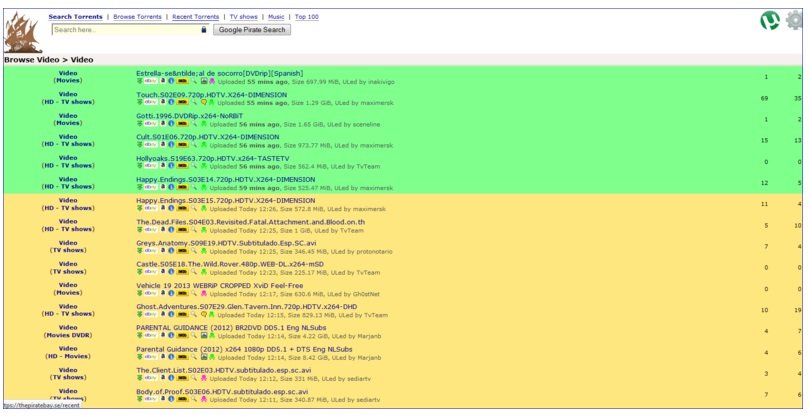Click the comment bubble icon under Touch.S02E09
This screenshot has width=809, height=418.
click(x=206, y=102)
